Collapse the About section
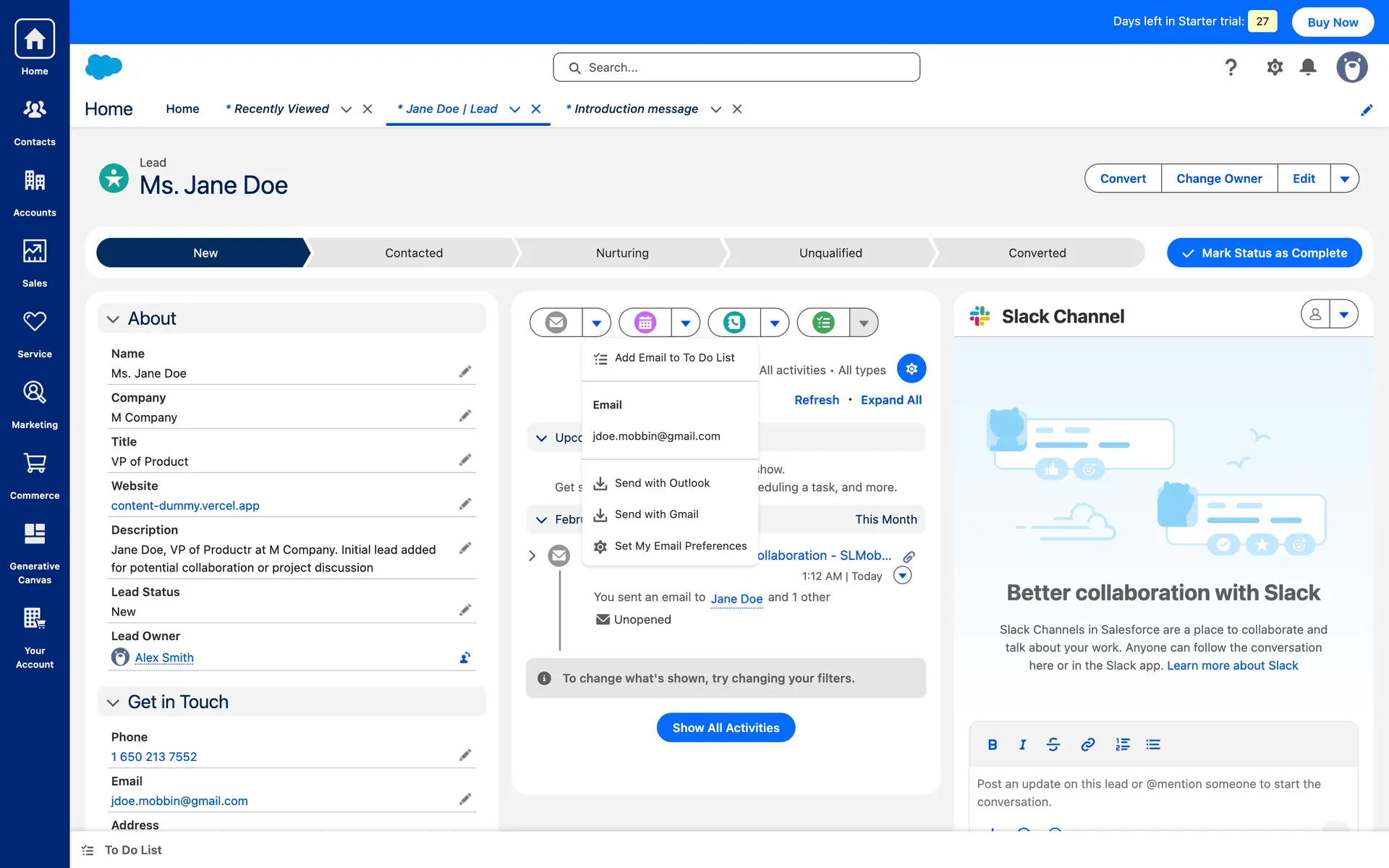 tap(113, 319)
